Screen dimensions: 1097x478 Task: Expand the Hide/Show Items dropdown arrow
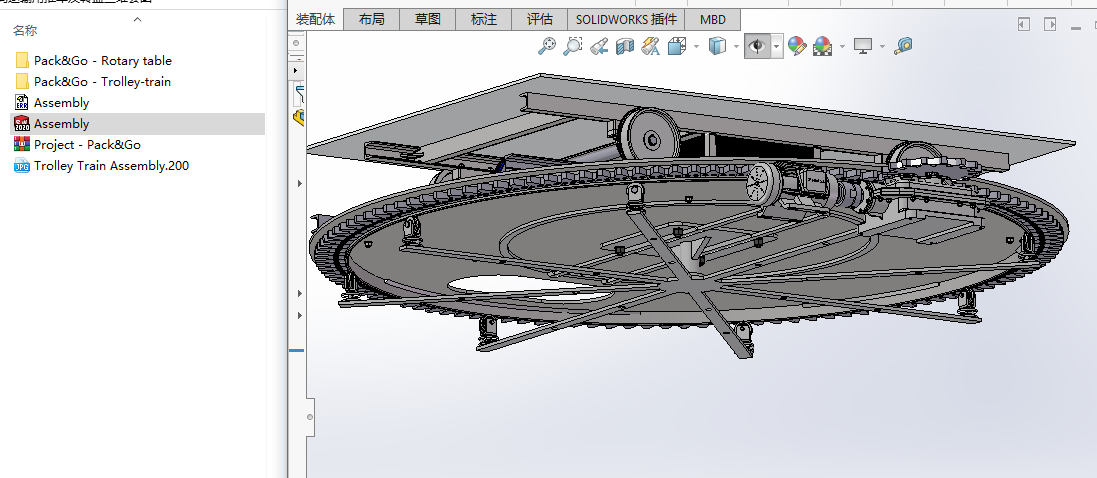[777, 46]
